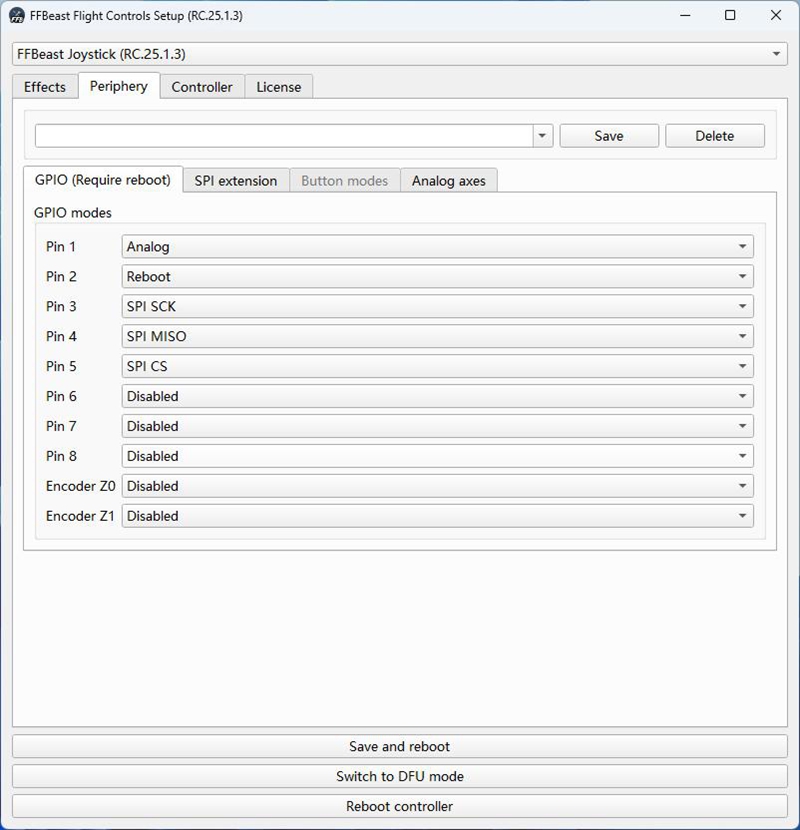Image resolution: width=800 pixels, height=830 pixels.
Task: Click the Reboot controller button
Action: [399, 807]
